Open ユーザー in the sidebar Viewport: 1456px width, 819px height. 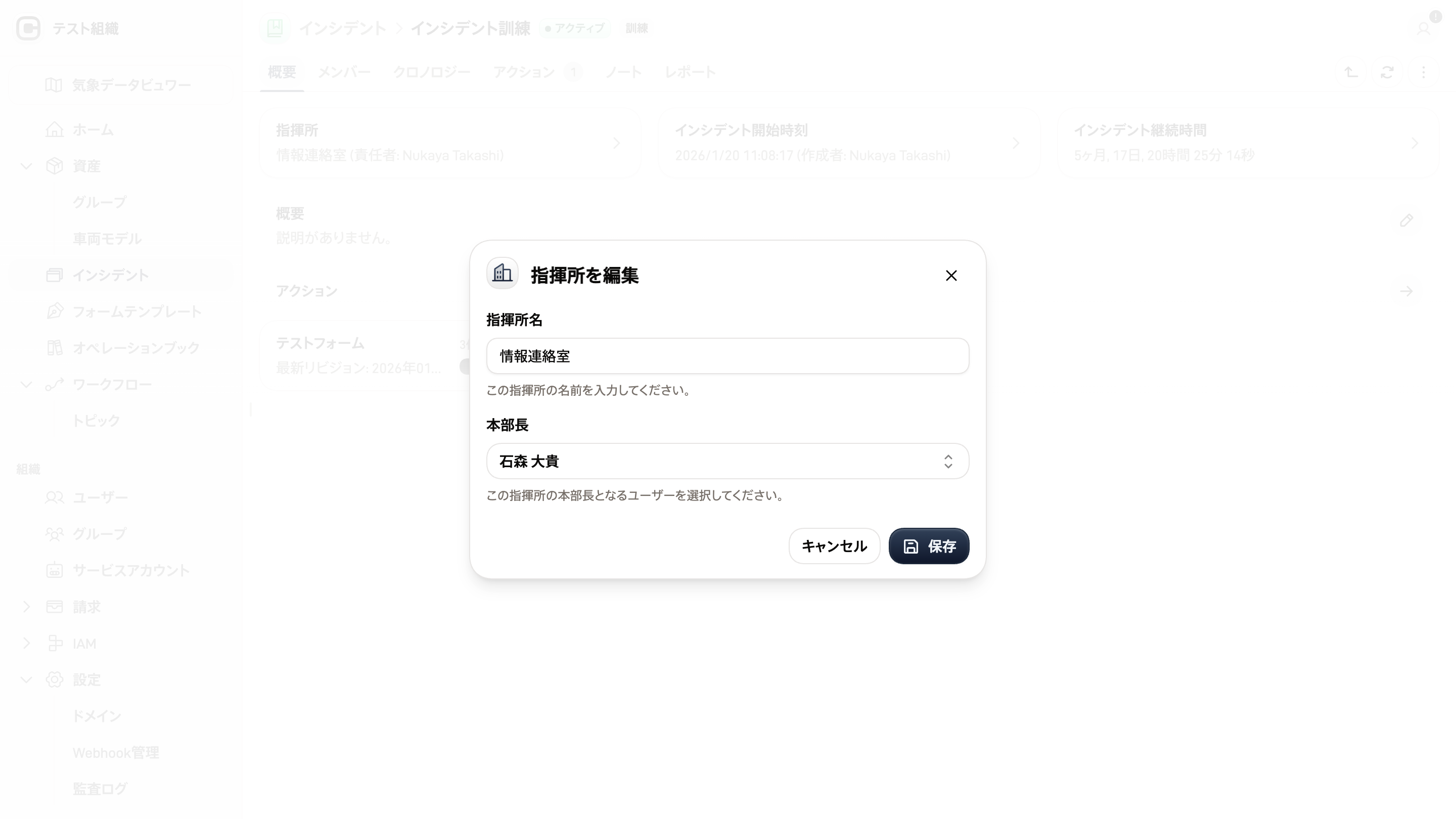pos(100,497)
